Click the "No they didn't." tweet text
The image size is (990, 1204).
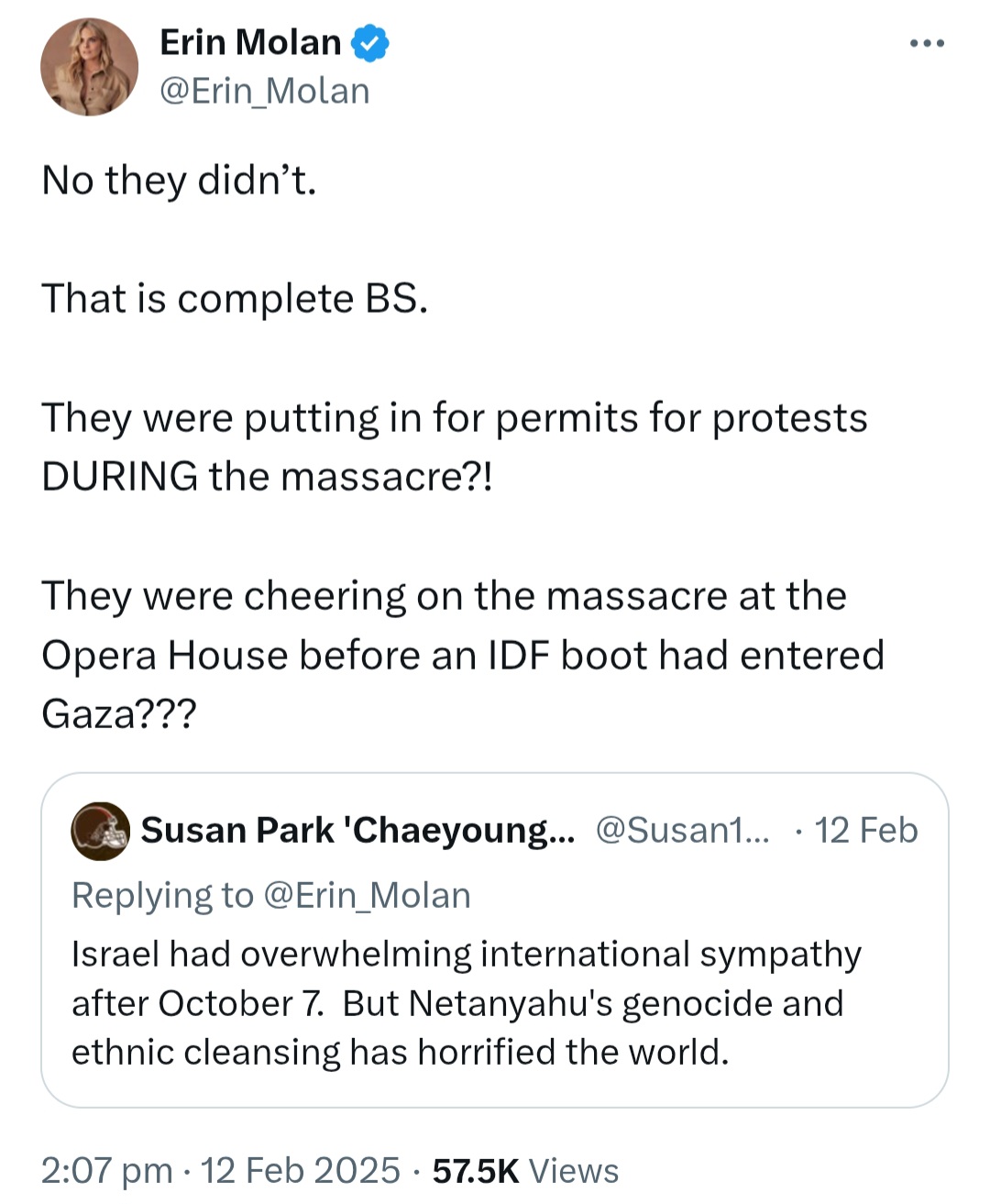pyautogui.click(x=179, y=180)
